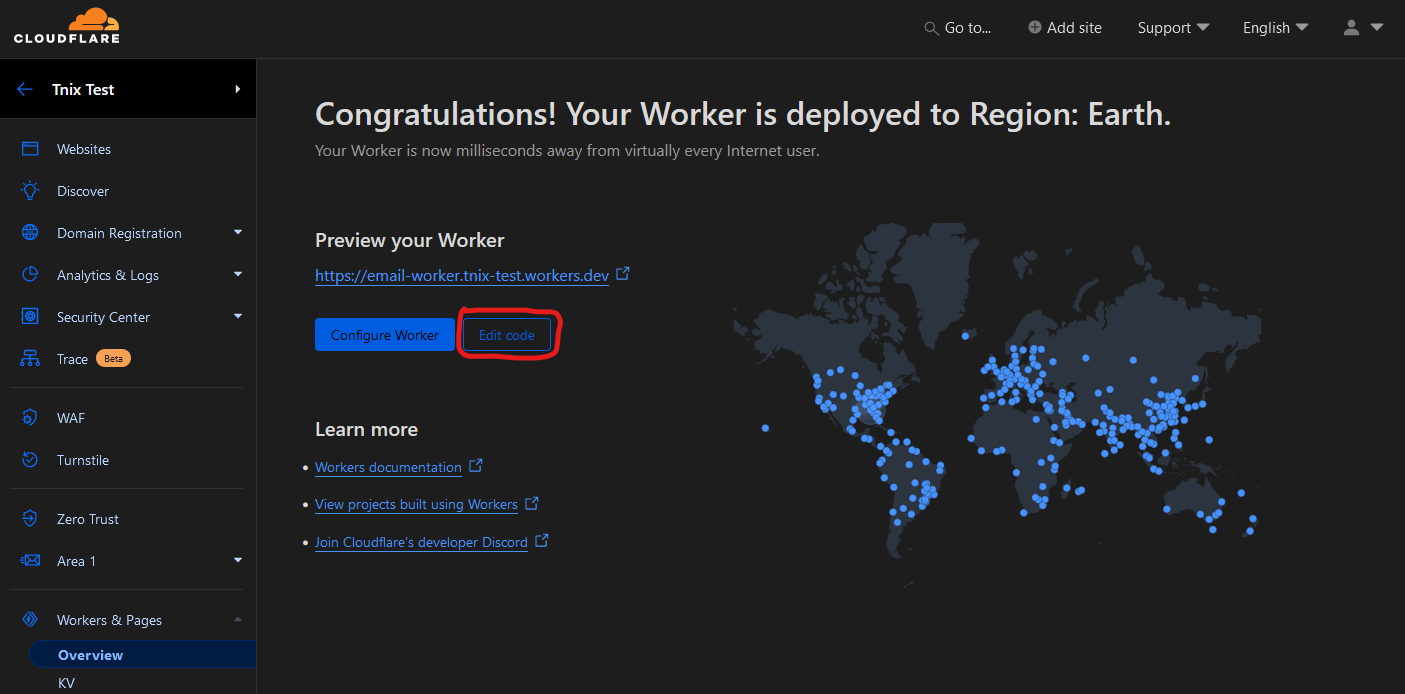Open the account profile dropdown
Viewport: 1405px width, 694px height.
1362,27
